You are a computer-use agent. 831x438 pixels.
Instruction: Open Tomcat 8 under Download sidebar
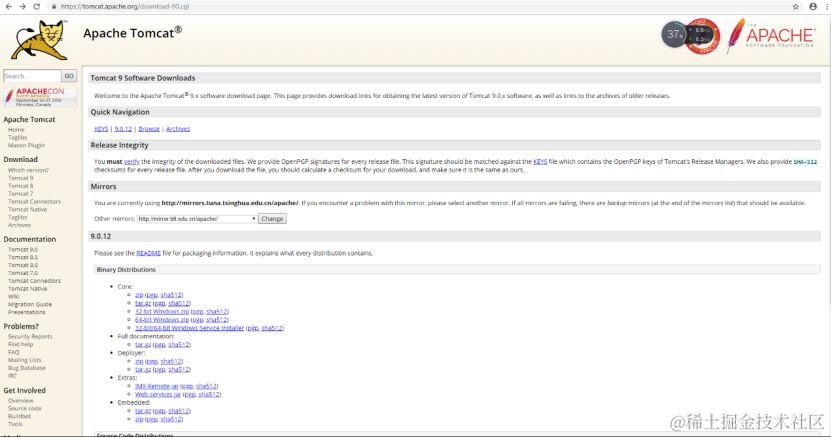tap(20, 186)
